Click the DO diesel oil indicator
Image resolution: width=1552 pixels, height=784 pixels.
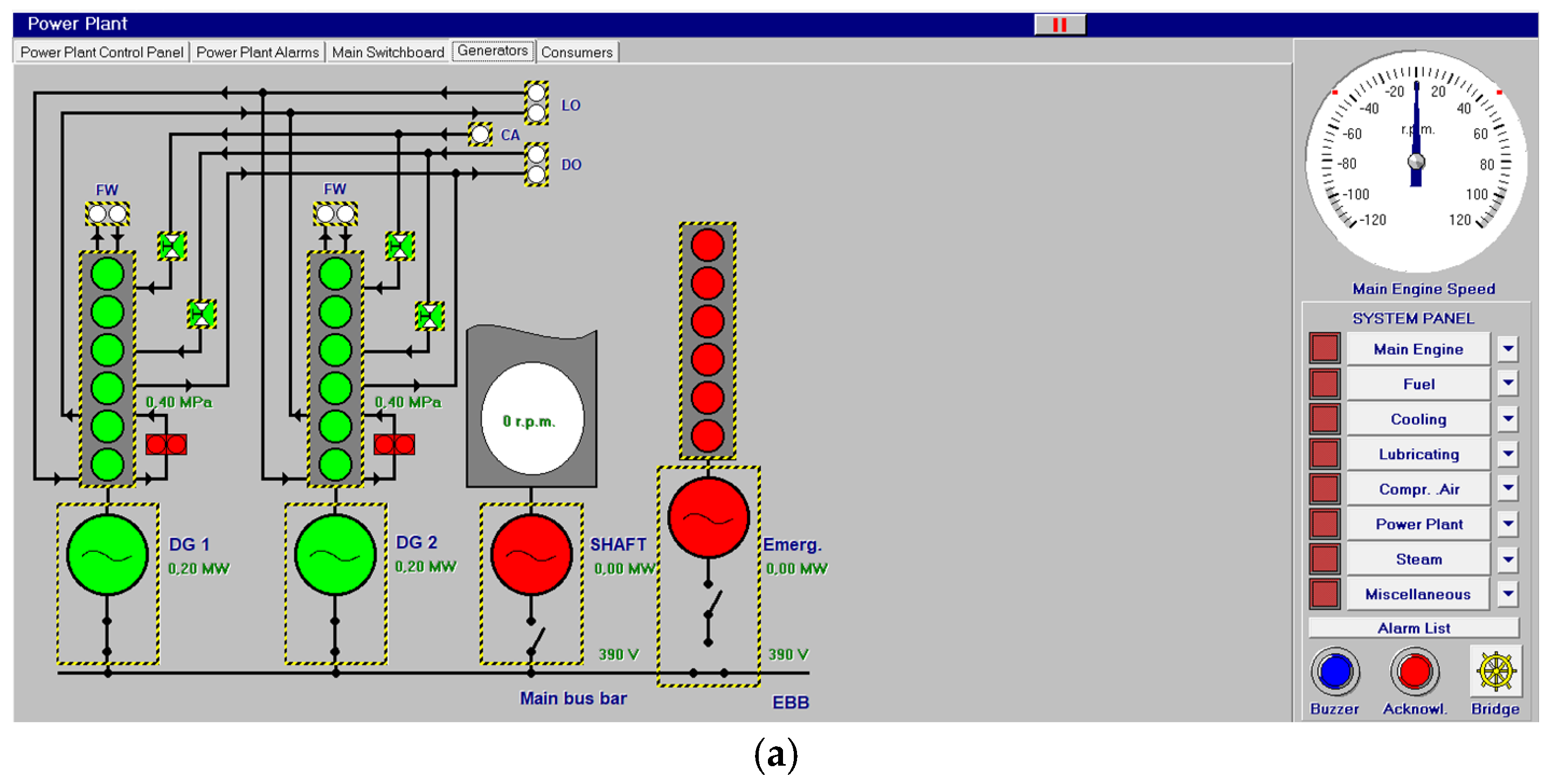click(536, 163)
